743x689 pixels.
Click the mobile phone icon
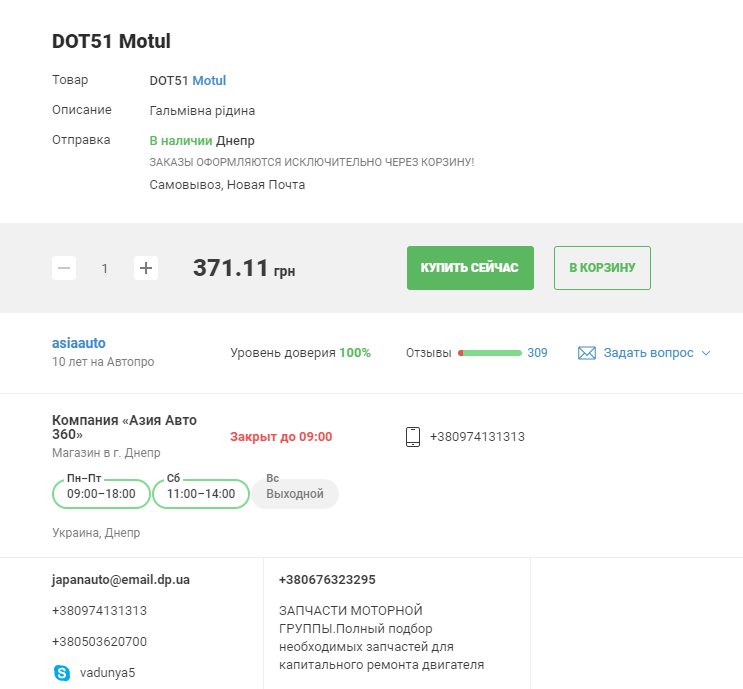tap(413, 437)
